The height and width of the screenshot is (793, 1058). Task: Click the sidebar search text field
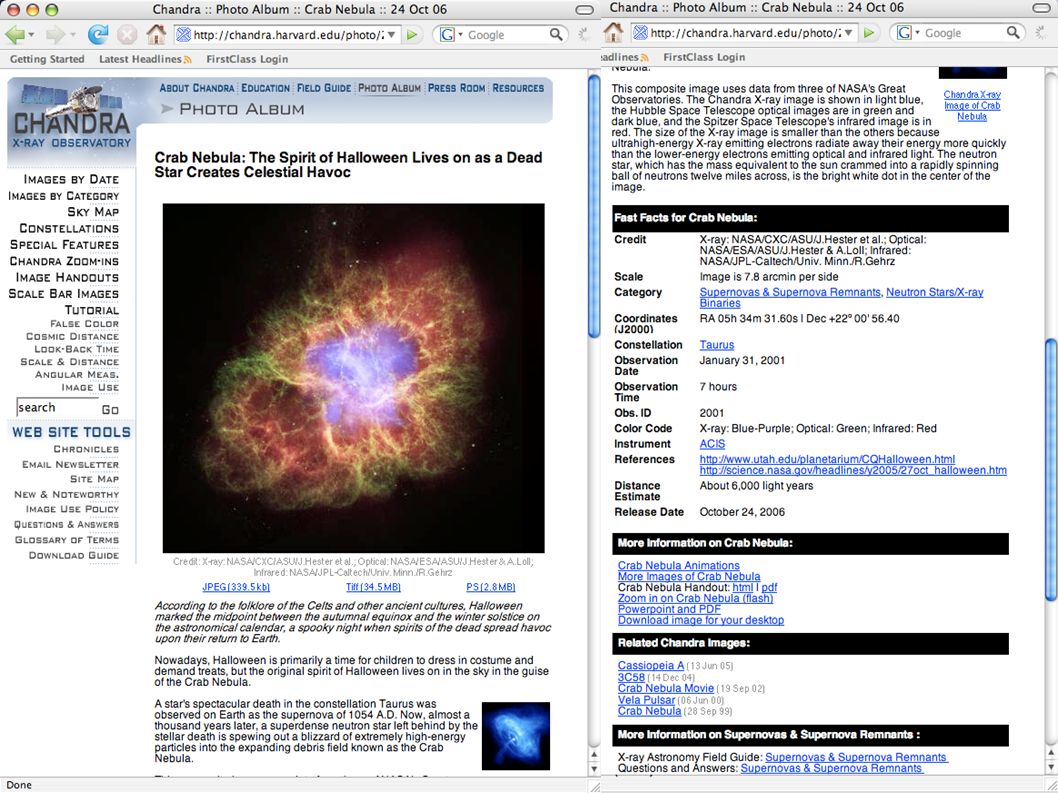[57, 408]
